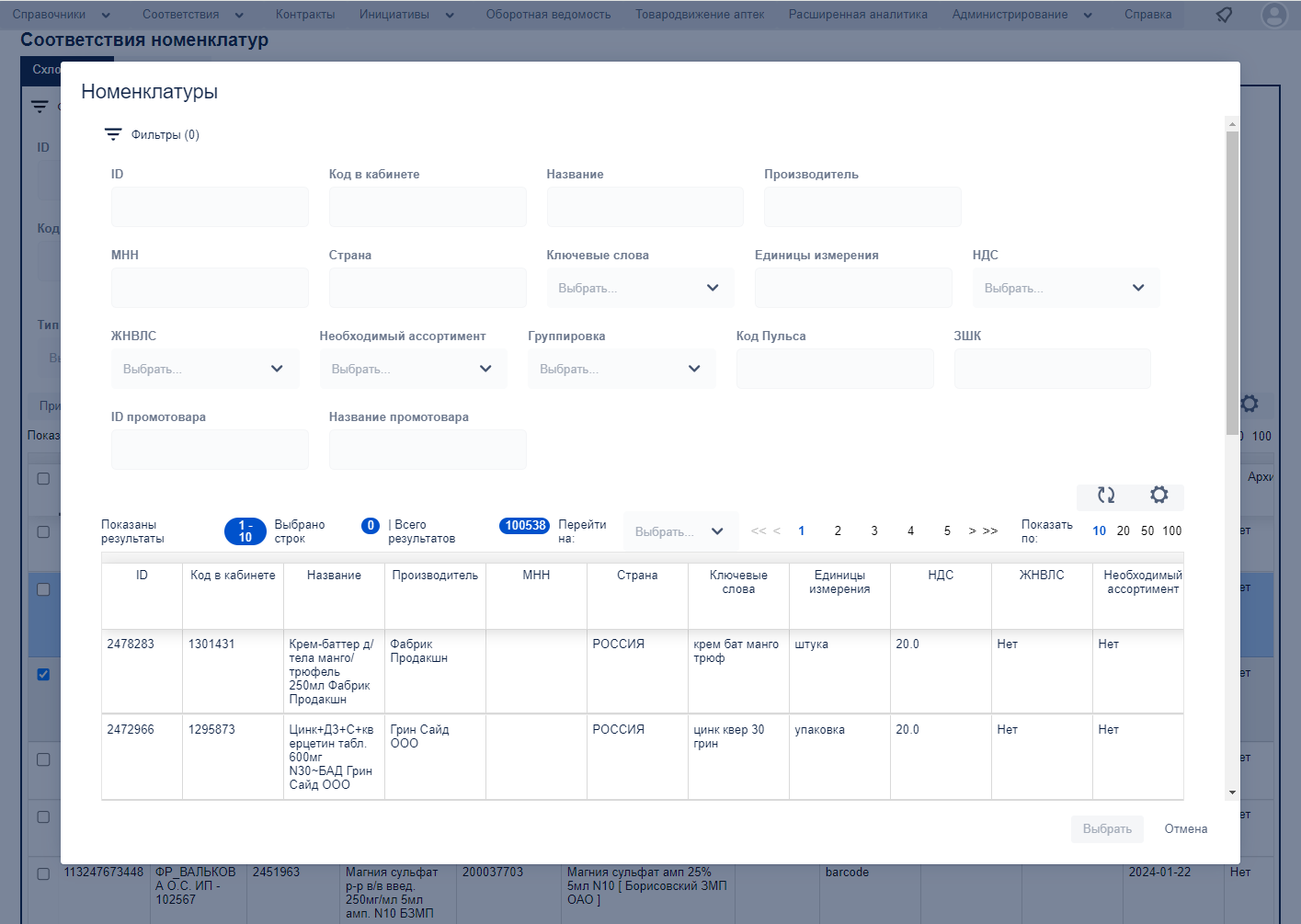This screenshot has width=1301, height=924.
Task: Click the Фильтры (0) label
Action: click(x=165, y=134)
